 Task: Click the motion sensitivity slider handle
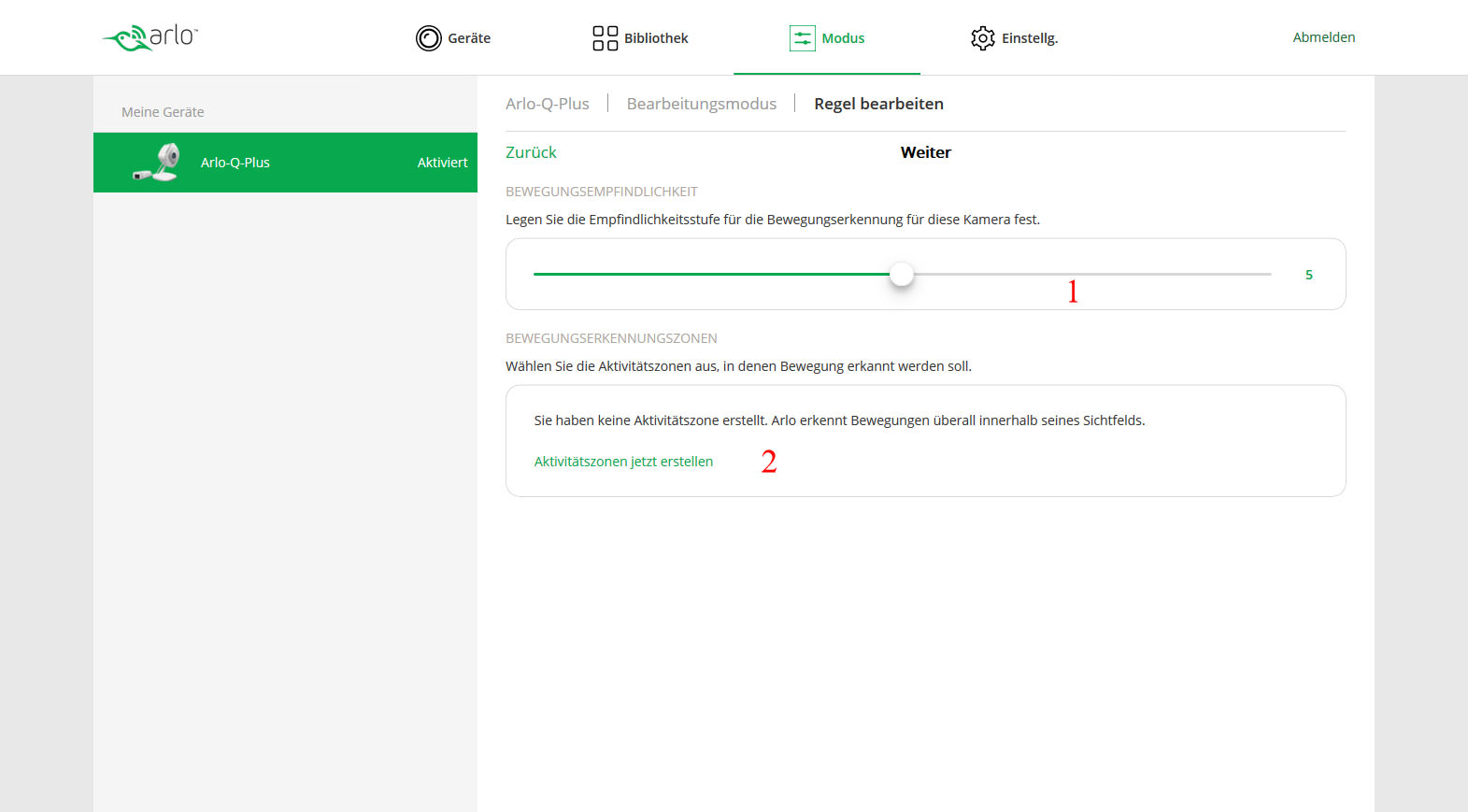[x=902, y=274]
